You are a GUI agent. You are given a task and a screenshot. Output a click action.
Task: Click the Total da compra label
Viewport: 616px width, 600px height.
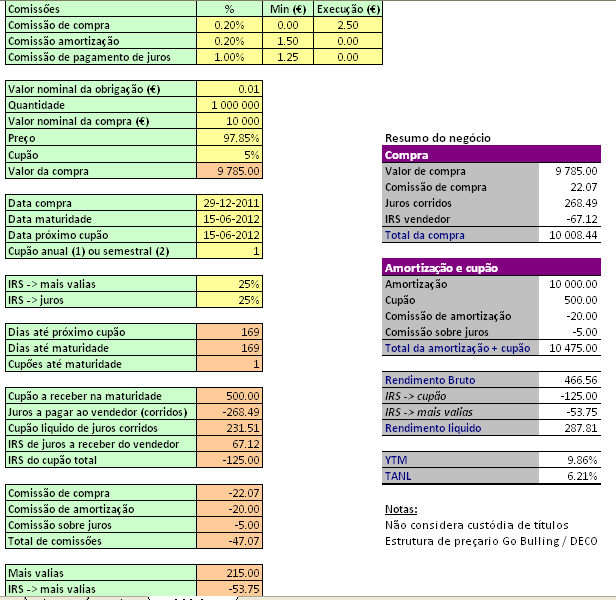pyautogui.click(x=460, y=235)
